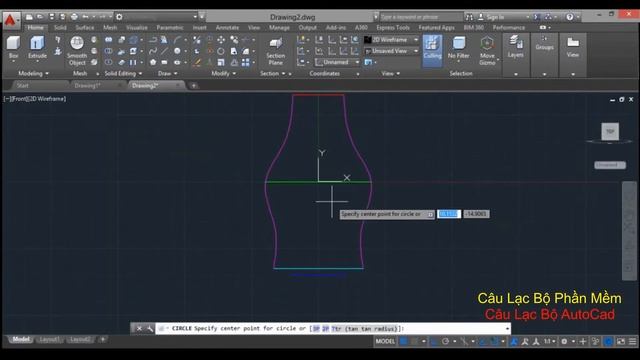Click the Open file icon in Quick Access toolbar
The height and width of the screenshot is (360, 640).
tap(40, 17)
